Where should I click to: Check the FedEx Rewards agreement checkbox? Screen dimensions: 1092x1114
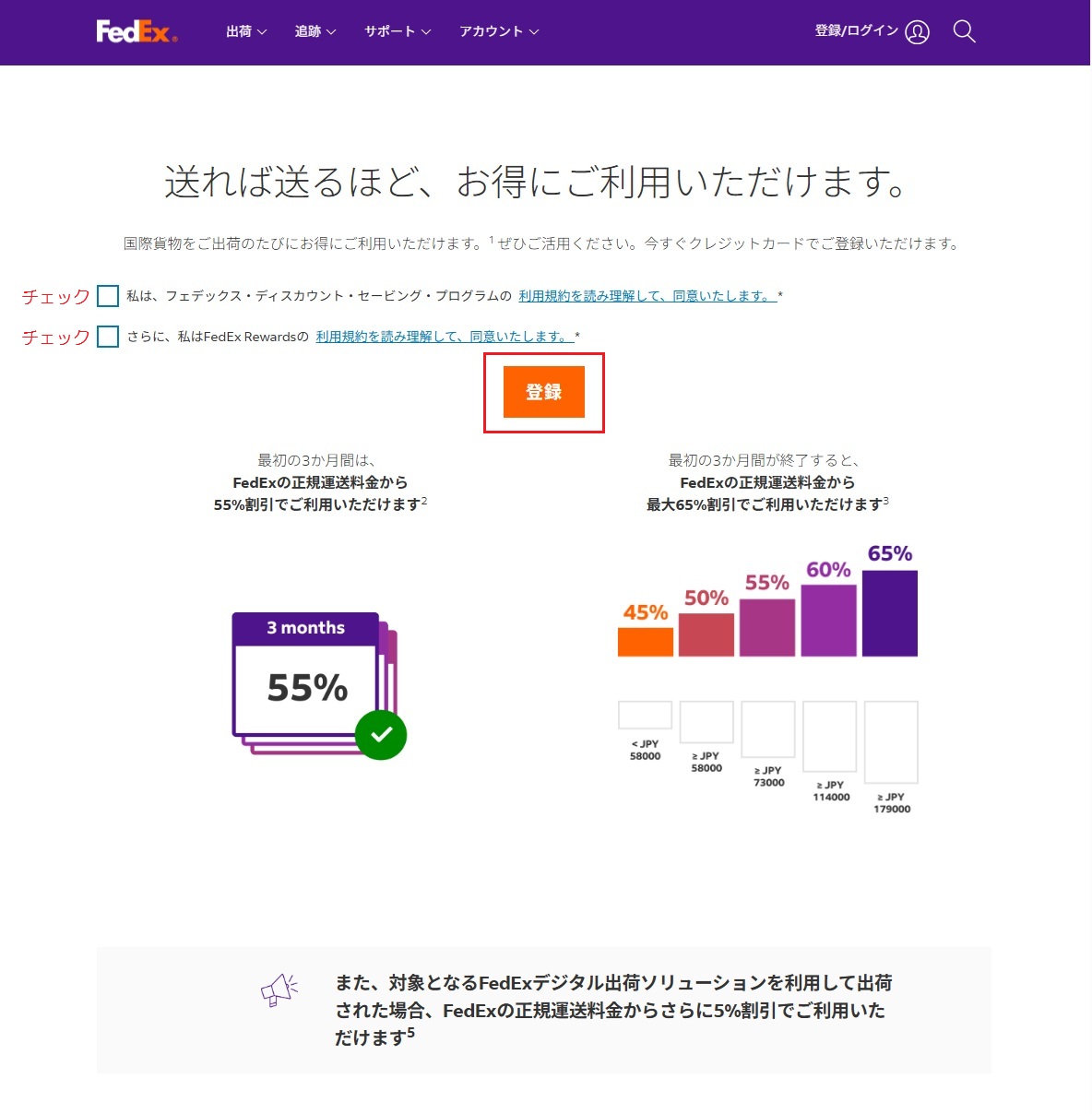[108, 337]
